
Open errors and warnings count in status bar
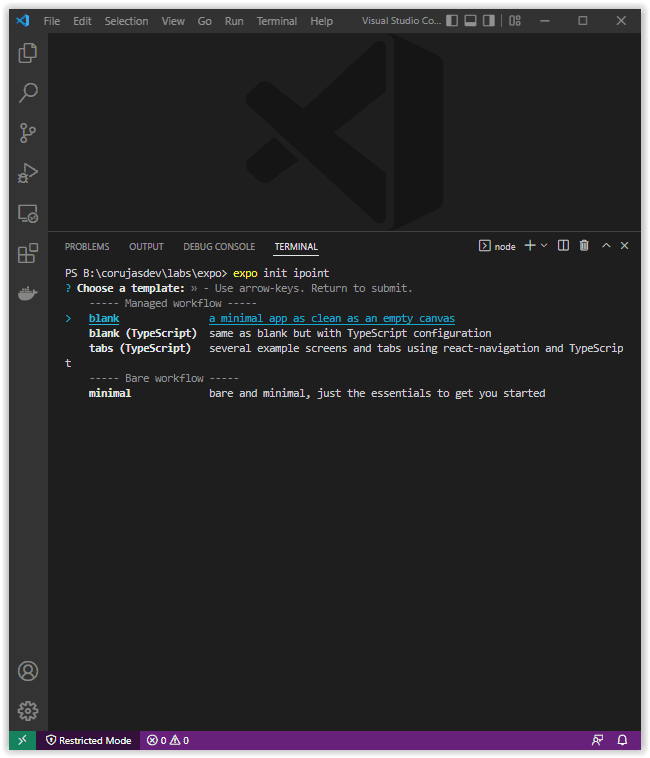[x=168, y=740]
